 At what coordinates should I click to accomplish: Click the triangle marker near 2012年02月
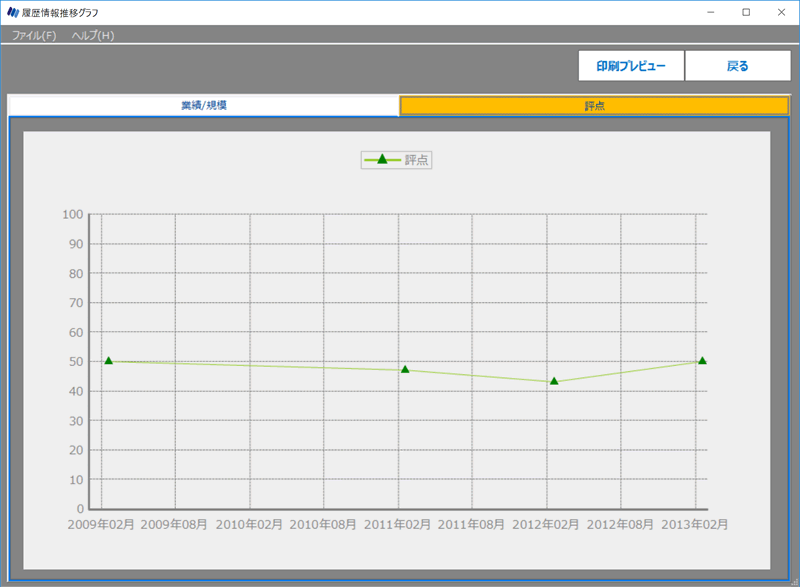[554, 381]
